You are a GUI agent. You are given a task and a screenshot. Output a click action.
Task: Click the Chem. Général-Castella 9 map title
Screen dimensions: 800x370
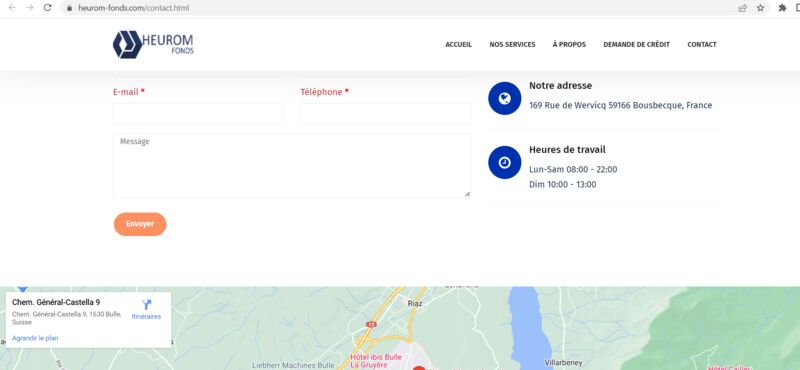click(x=56, y=302)
